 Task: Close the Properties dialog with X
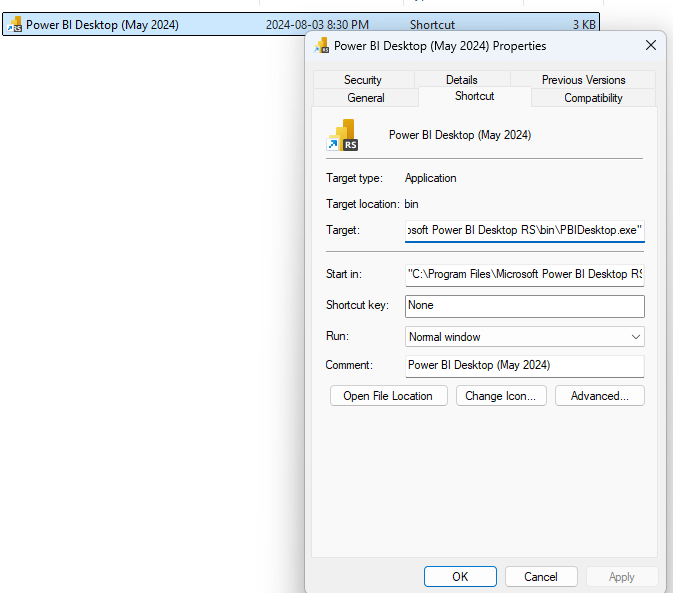click(651, 45)
